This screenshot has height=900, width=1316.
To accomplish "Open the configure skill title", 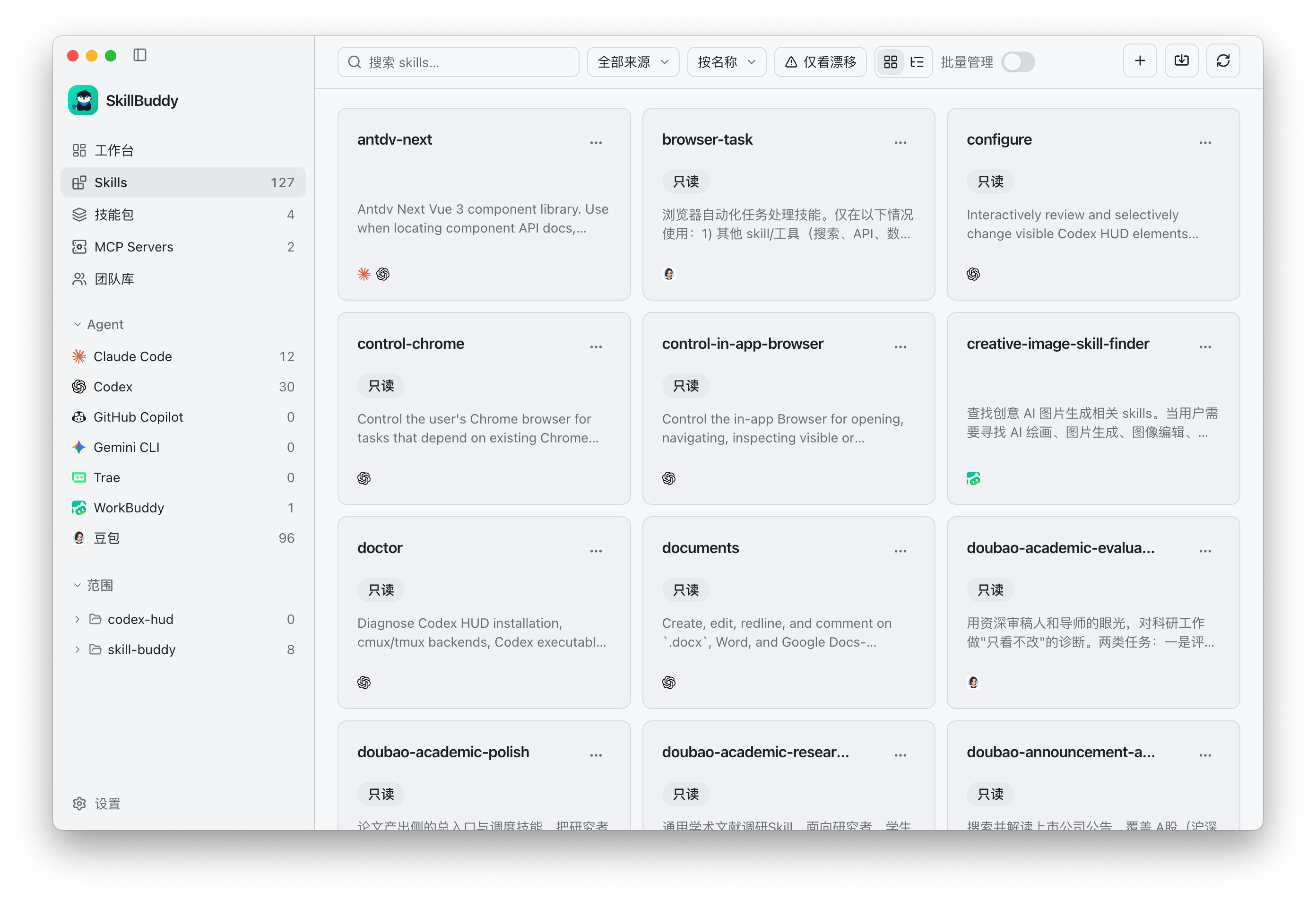I will click(x=999, y=140).
